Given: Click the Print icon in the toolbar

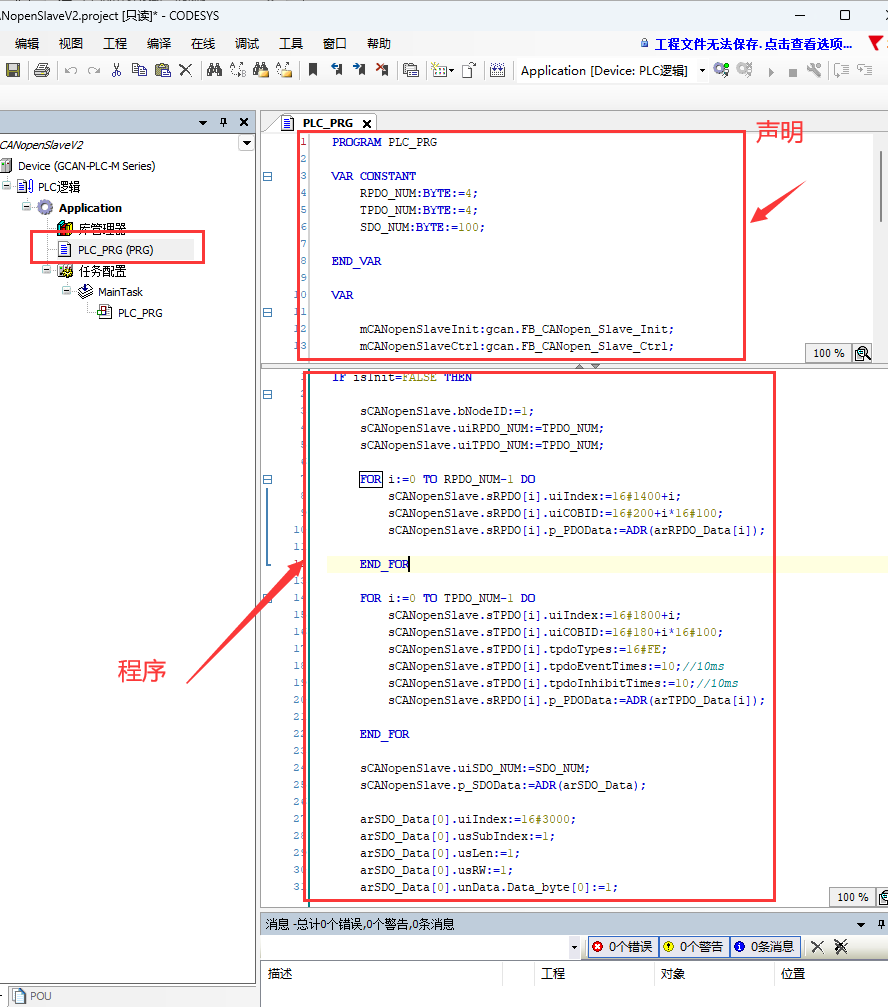Looking at the screenshot, I should click(x=41, y=70).
